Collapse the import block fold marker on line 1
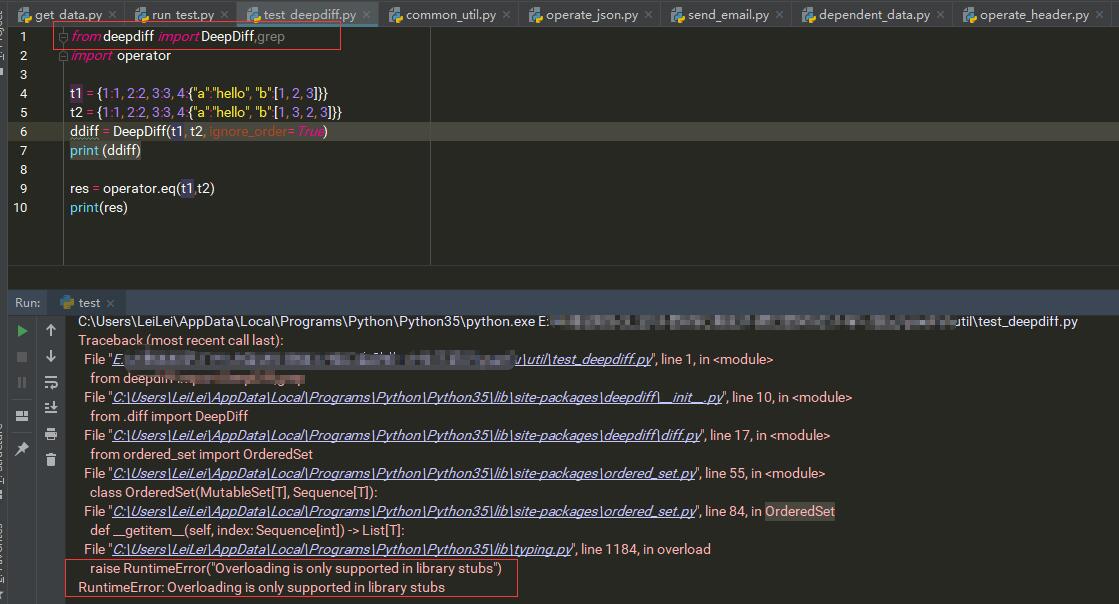1119x604 pixels. click(63, 36)
